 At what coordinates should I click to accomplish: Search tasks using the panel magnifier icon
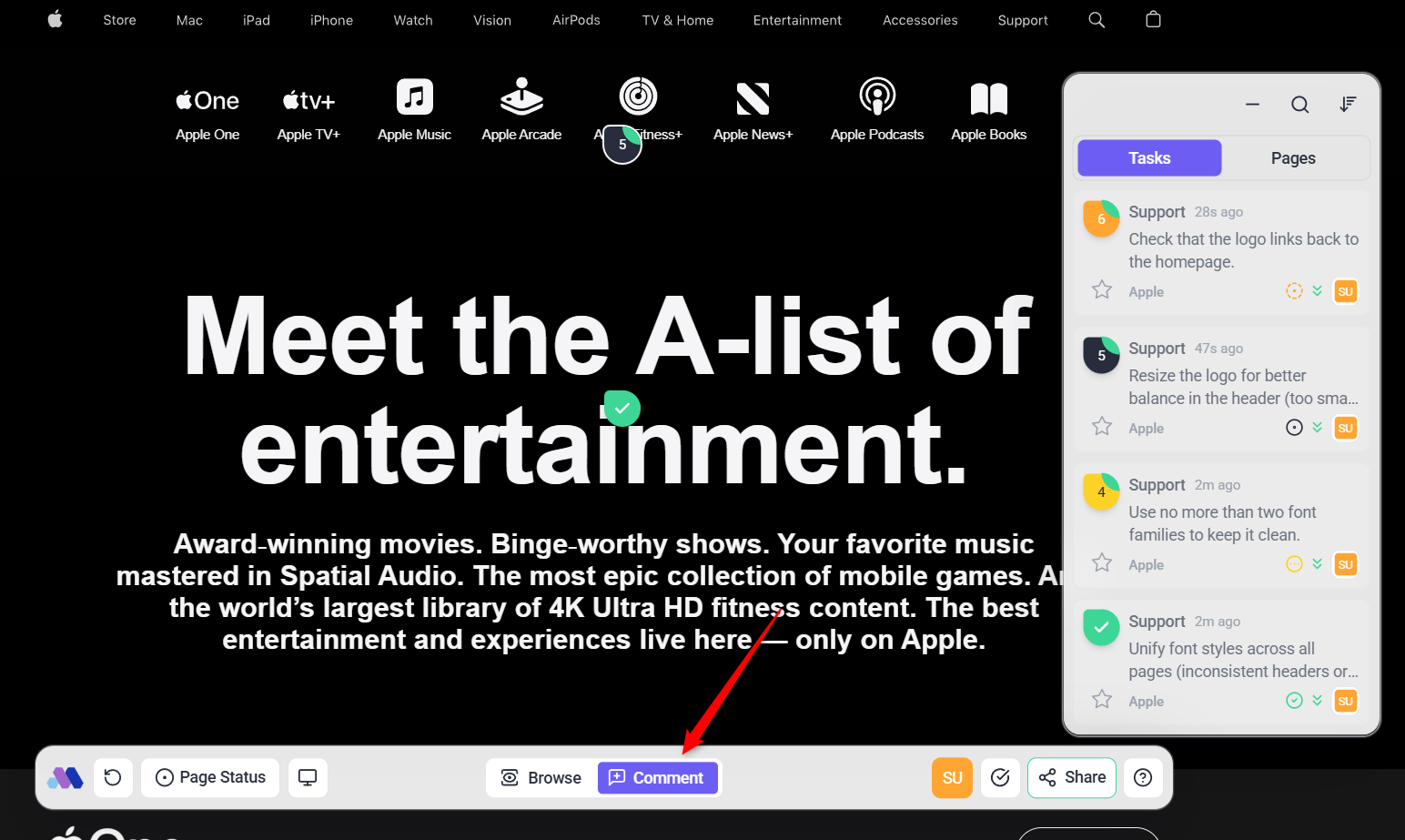click(x=1300, y=105)
